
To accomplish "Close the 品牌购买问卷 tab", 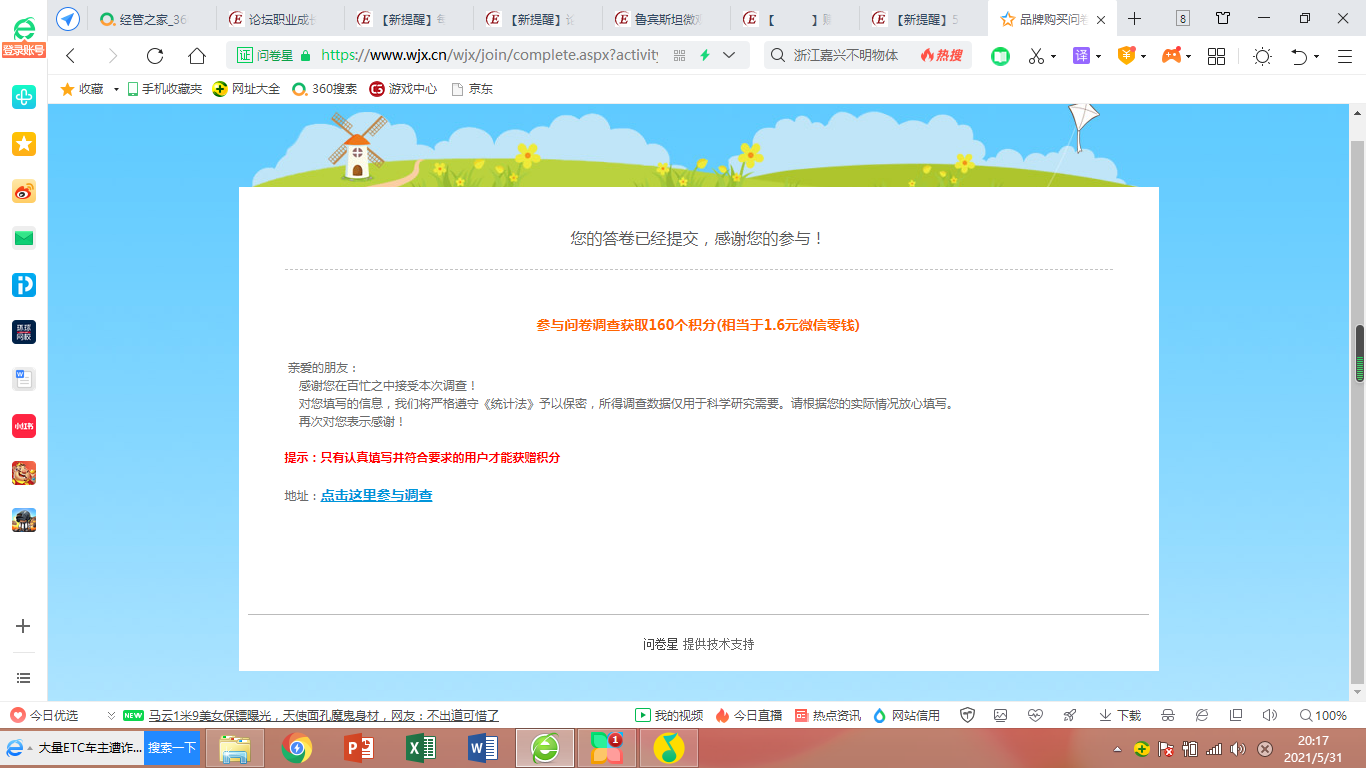I will (1101, 19).
